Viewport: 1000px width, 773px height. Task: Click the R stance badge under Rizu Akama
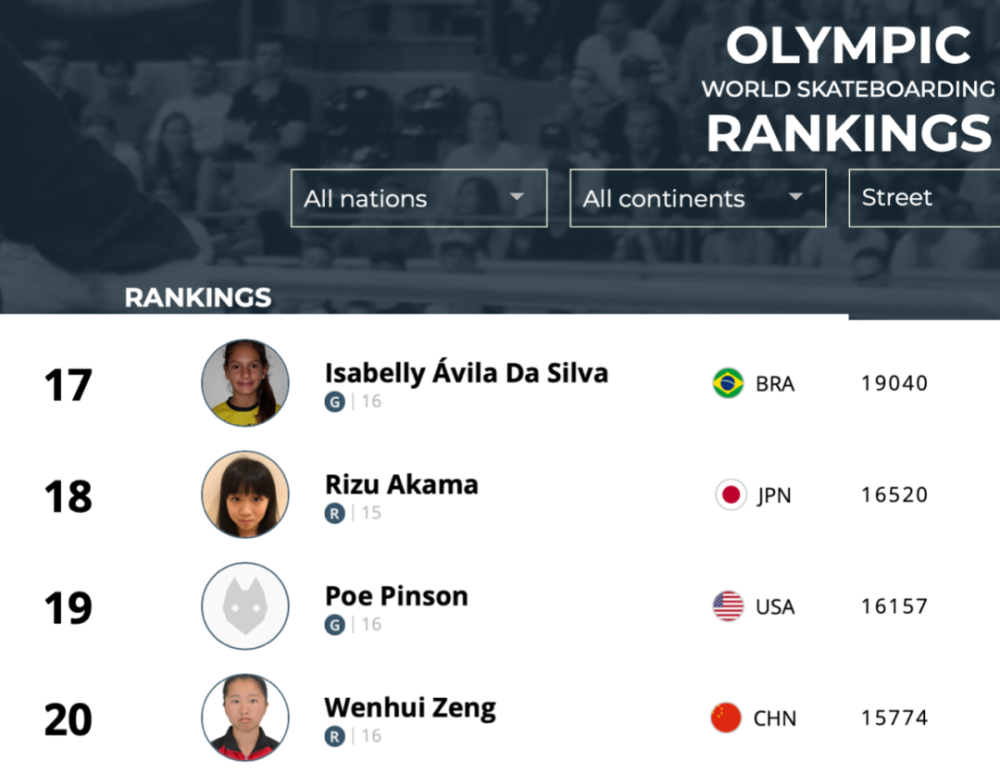tap(334, 513)
